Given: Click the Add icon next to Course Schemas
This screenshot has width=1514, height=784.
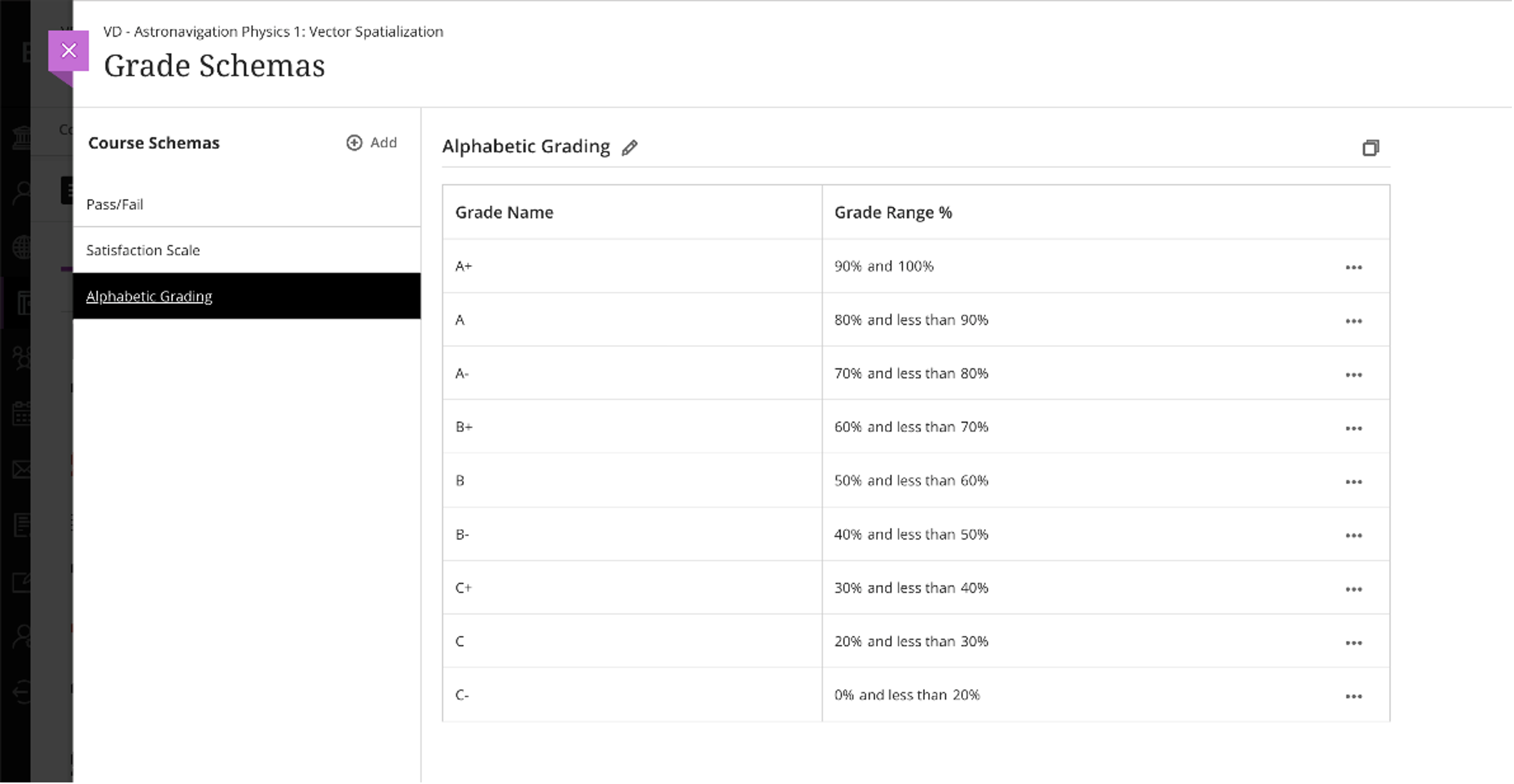Looking at the screenshot, I should [x=354, y=142].
